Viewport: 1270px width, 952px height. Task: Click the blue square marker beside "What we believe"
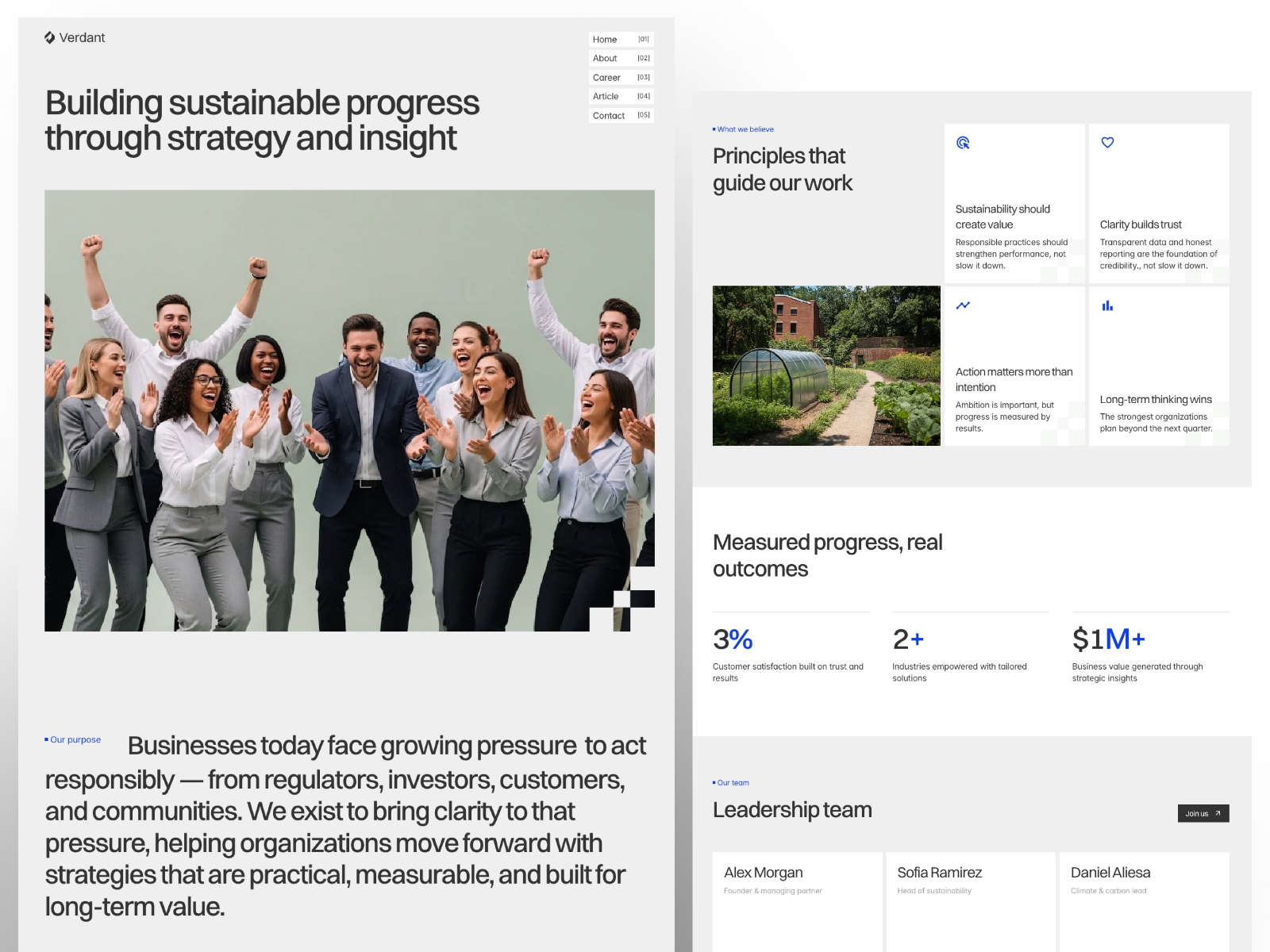coord(715,129)
